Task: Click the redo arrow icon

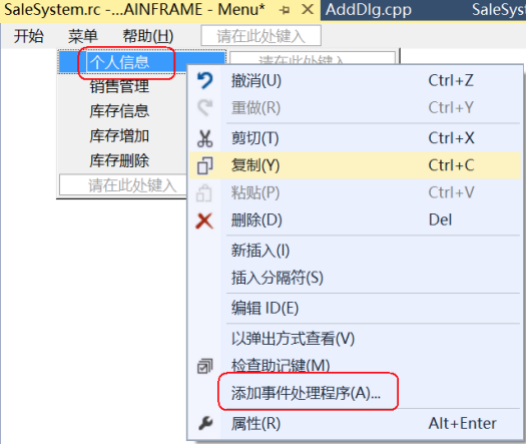Action: (205, 108)
